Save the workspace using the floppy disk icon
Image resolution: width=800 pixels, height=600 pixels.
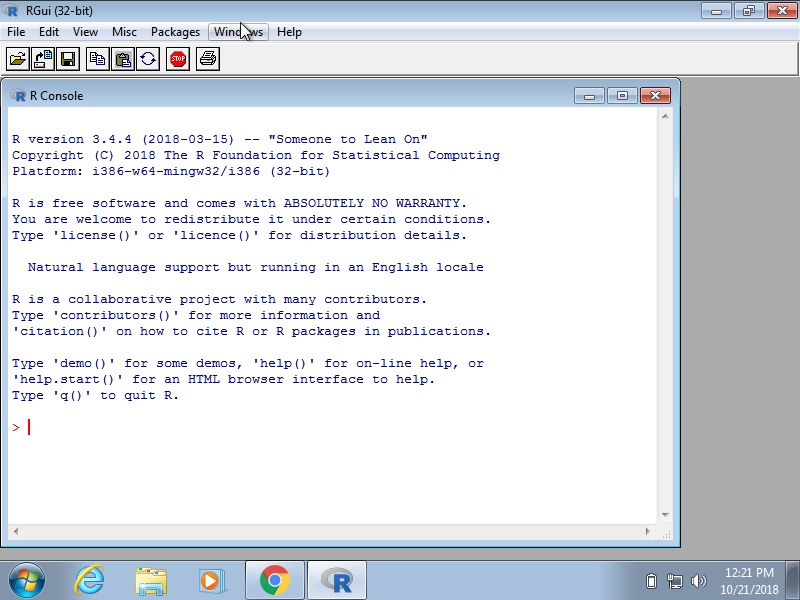coord(68,59)
